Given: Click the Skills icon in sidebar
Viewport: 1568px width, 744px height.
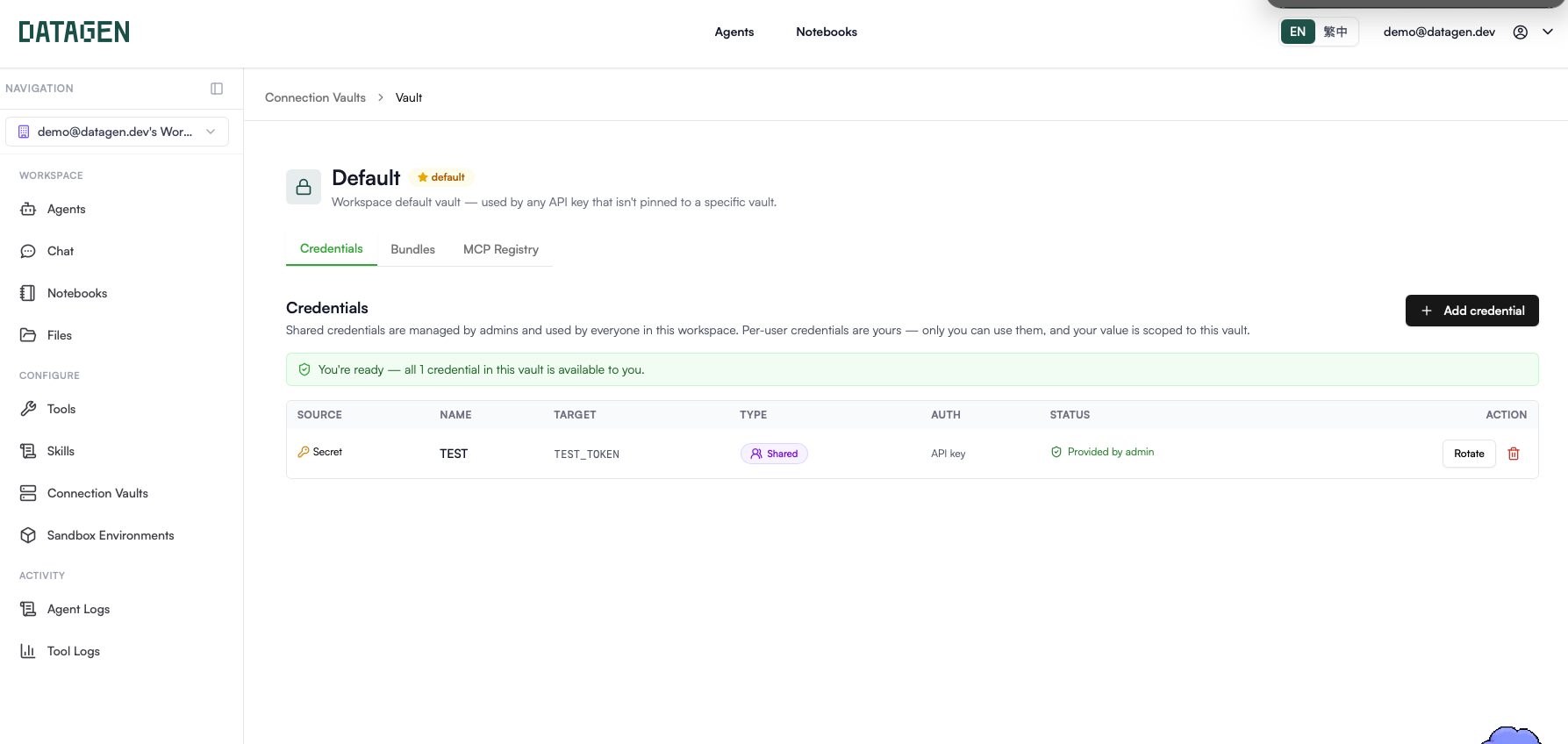Looking at the screenshot, I should click(28, 451).
